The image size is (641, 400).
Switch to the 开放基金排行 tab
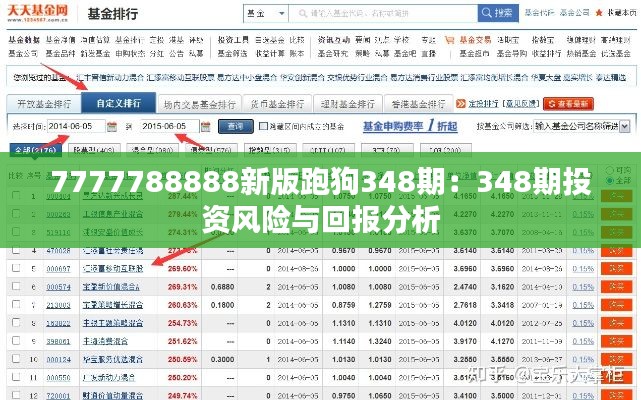[41, 103]
